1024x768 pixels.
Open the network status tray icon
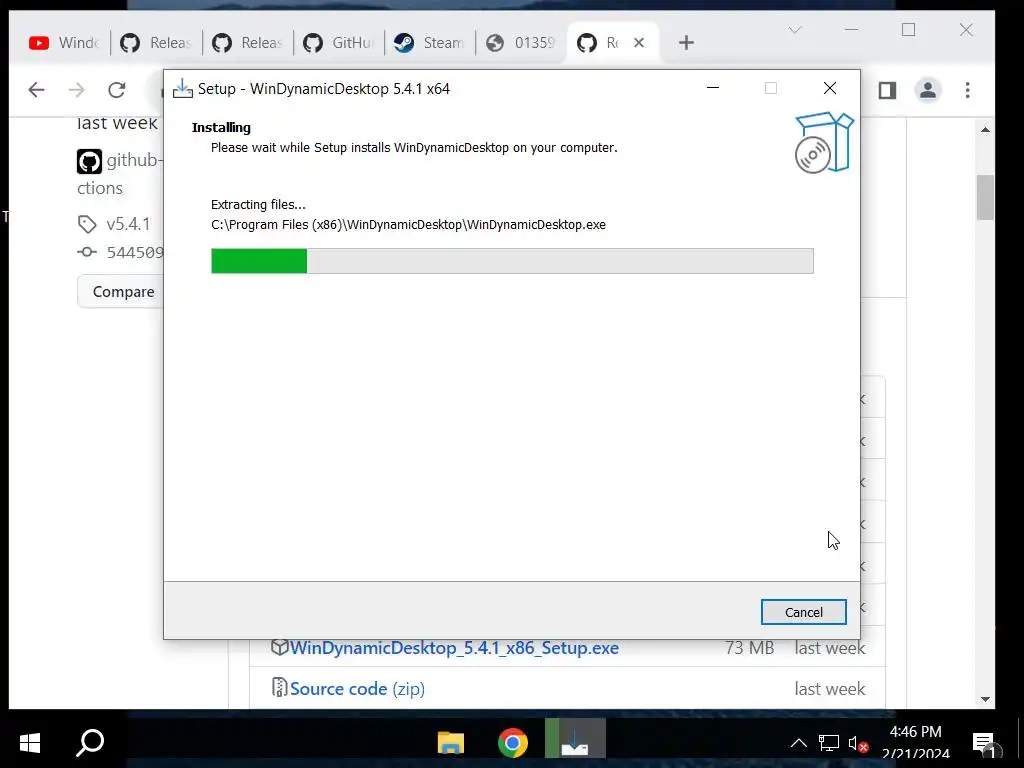tap(828, 743)
